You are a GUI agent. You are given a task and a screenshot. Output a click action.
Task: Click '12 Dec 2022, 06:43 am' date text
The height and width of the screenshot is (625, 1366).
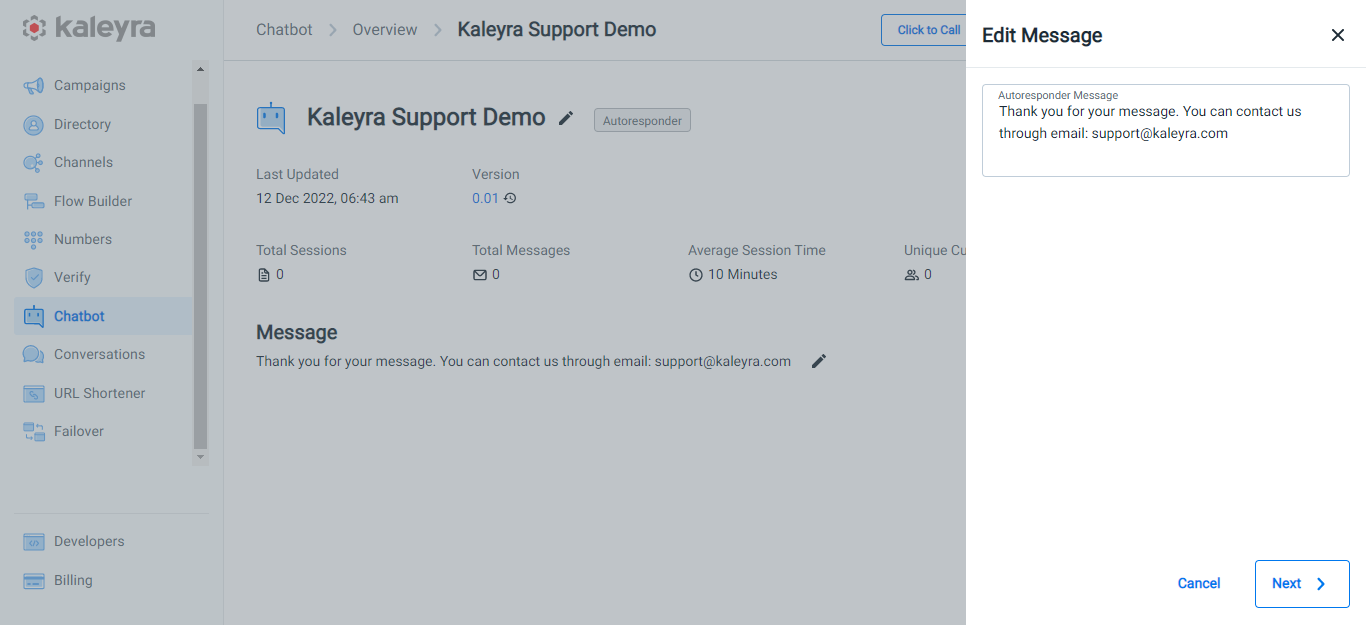pos(327,198)
